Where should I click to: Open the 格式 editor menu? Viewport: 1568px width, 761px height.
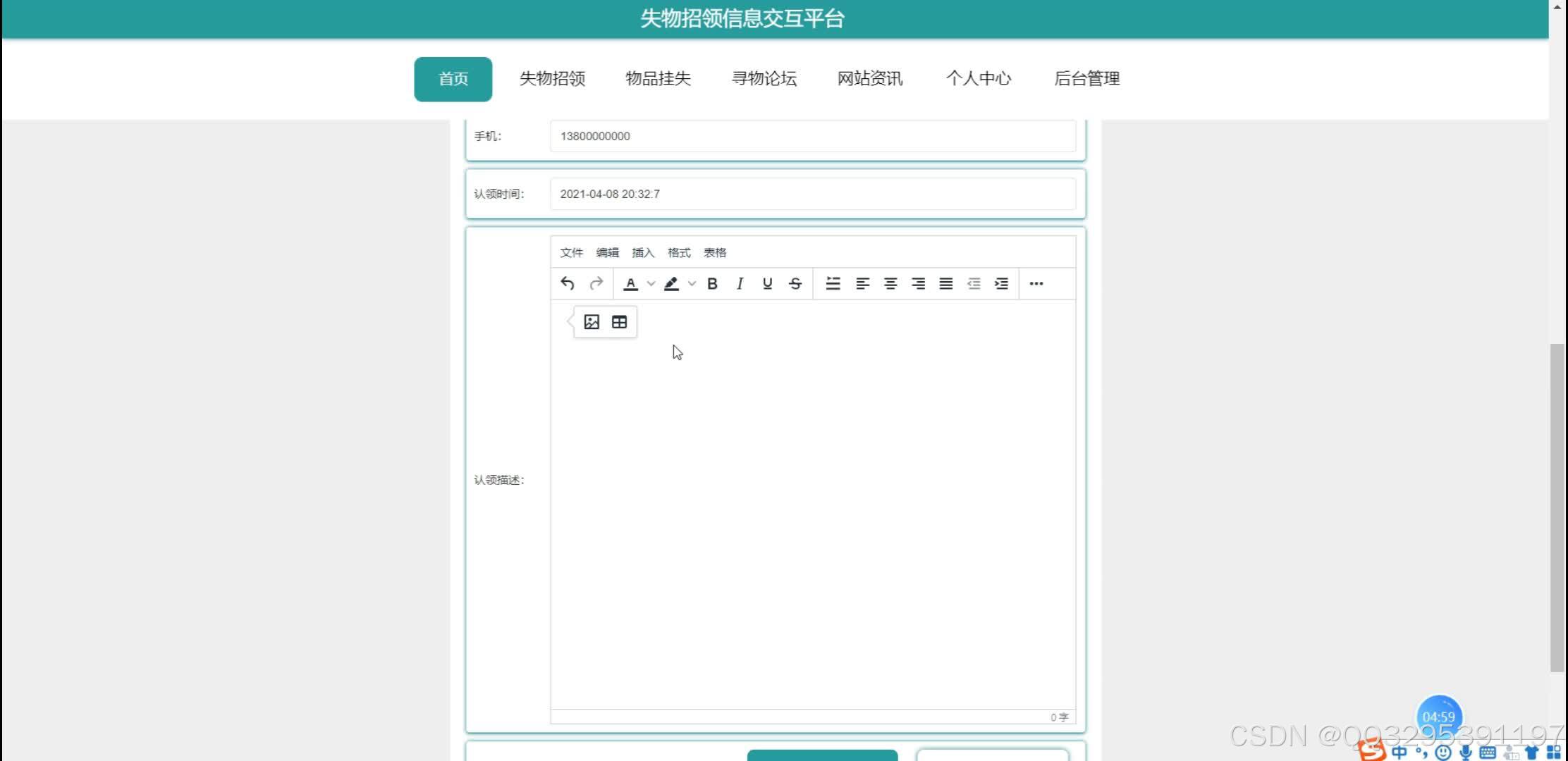pyautogui.click(x=679, y=252)
